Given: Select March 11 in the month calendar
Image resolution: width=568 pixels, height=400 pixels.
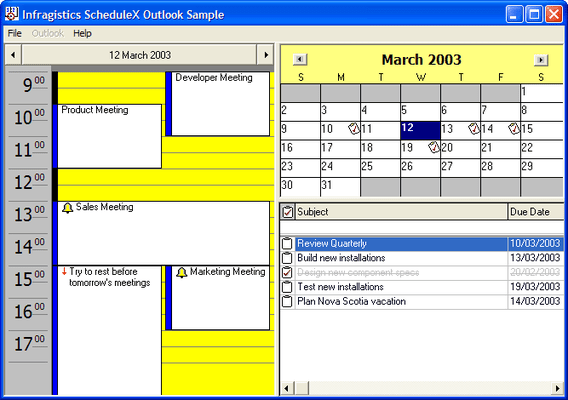Looking at the screenshot, I should (x=380, y=130).
